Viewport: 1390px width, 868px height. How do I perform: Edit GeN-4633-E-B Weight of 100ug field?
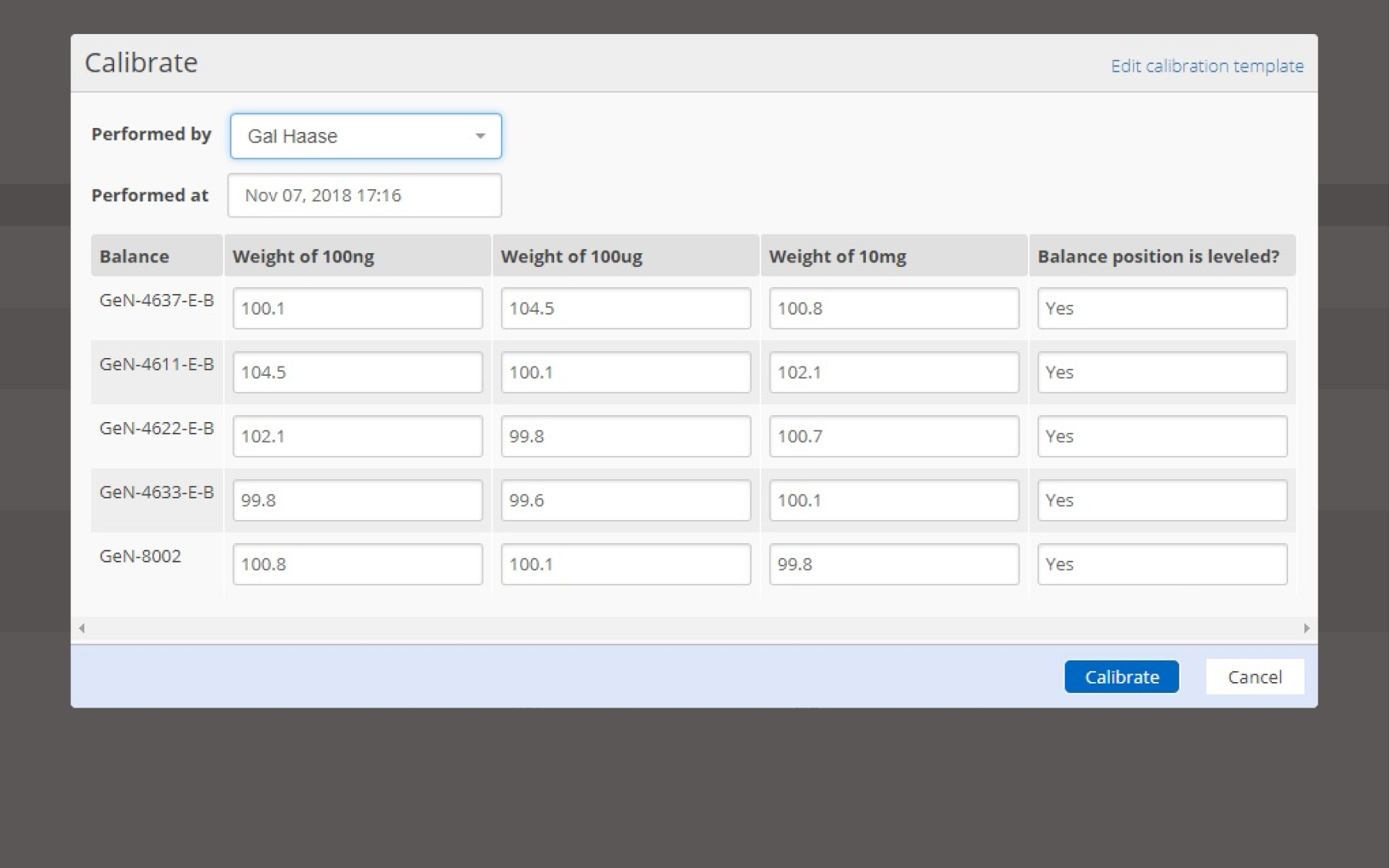tap(625, 501)
